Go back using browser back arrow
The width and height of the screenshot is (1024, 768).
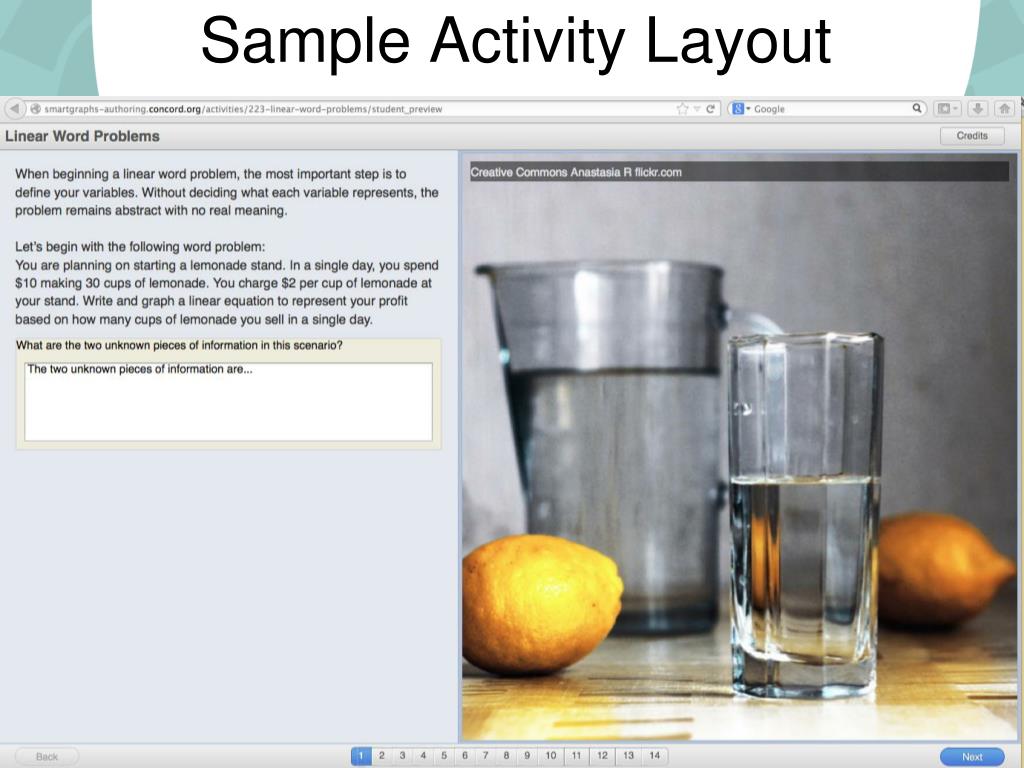(x=14, y=108)
